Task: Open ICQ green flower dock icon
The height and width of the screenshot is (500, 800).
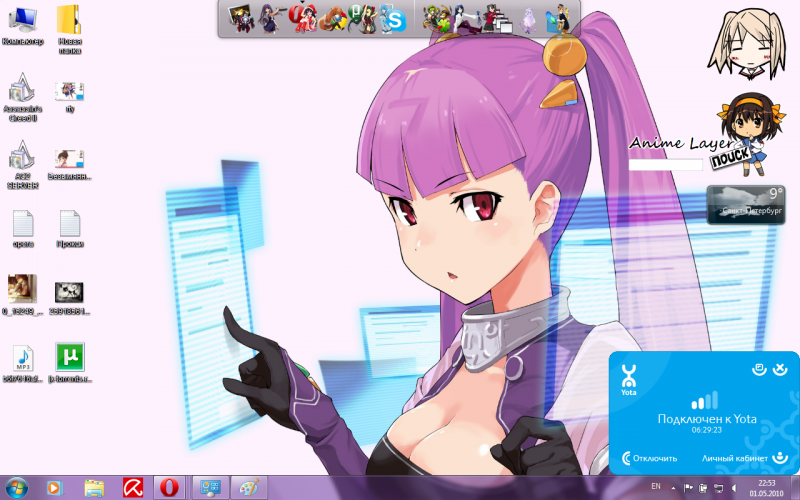Action: coord(436,19)
